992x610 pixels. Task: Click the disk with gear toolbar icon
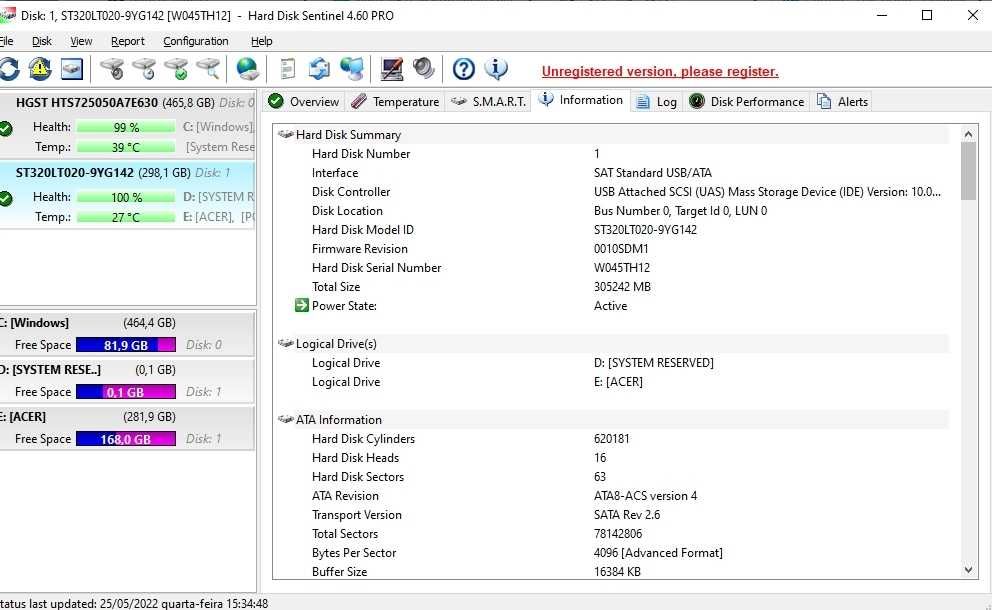[113, 69]
